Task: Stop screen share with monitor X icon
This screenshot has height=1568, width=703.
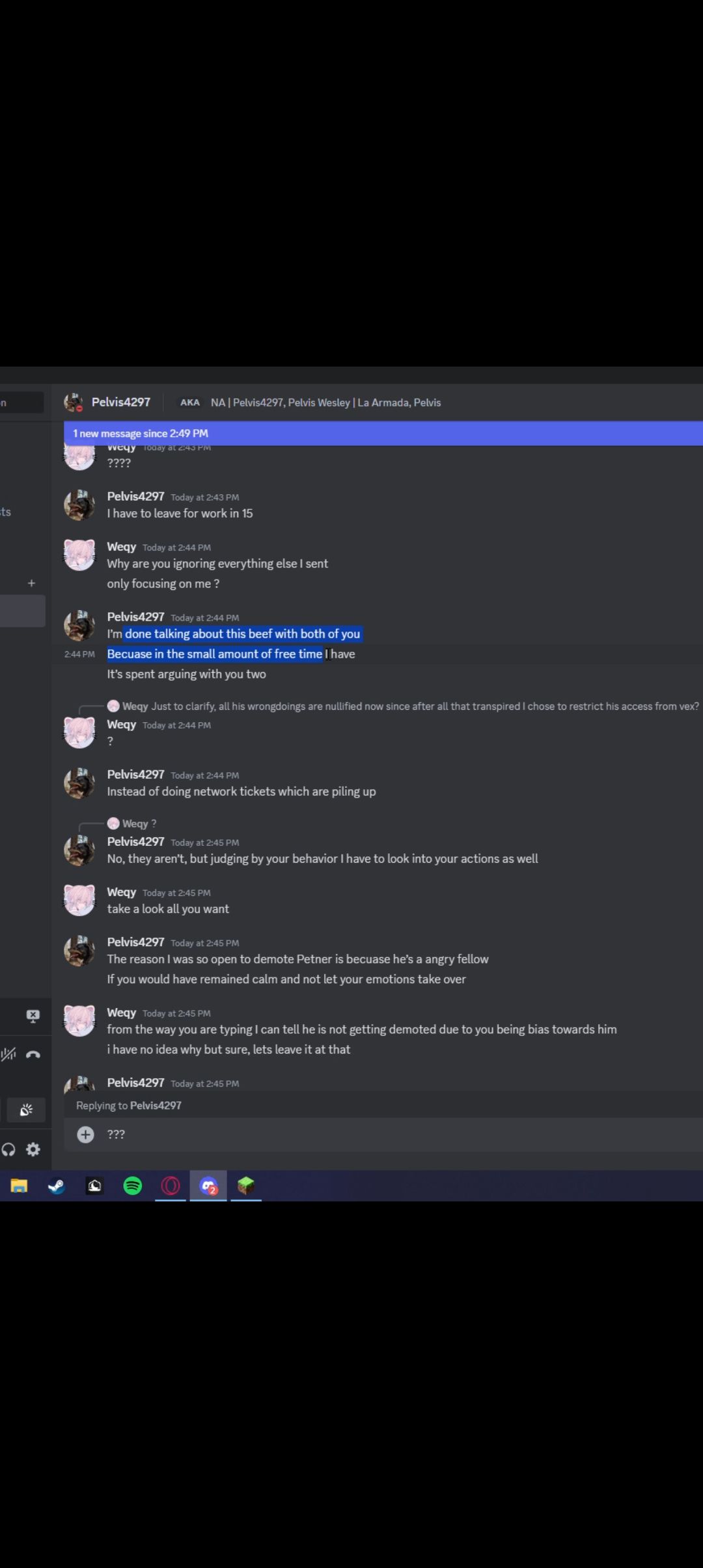Action: (33, 1016)
